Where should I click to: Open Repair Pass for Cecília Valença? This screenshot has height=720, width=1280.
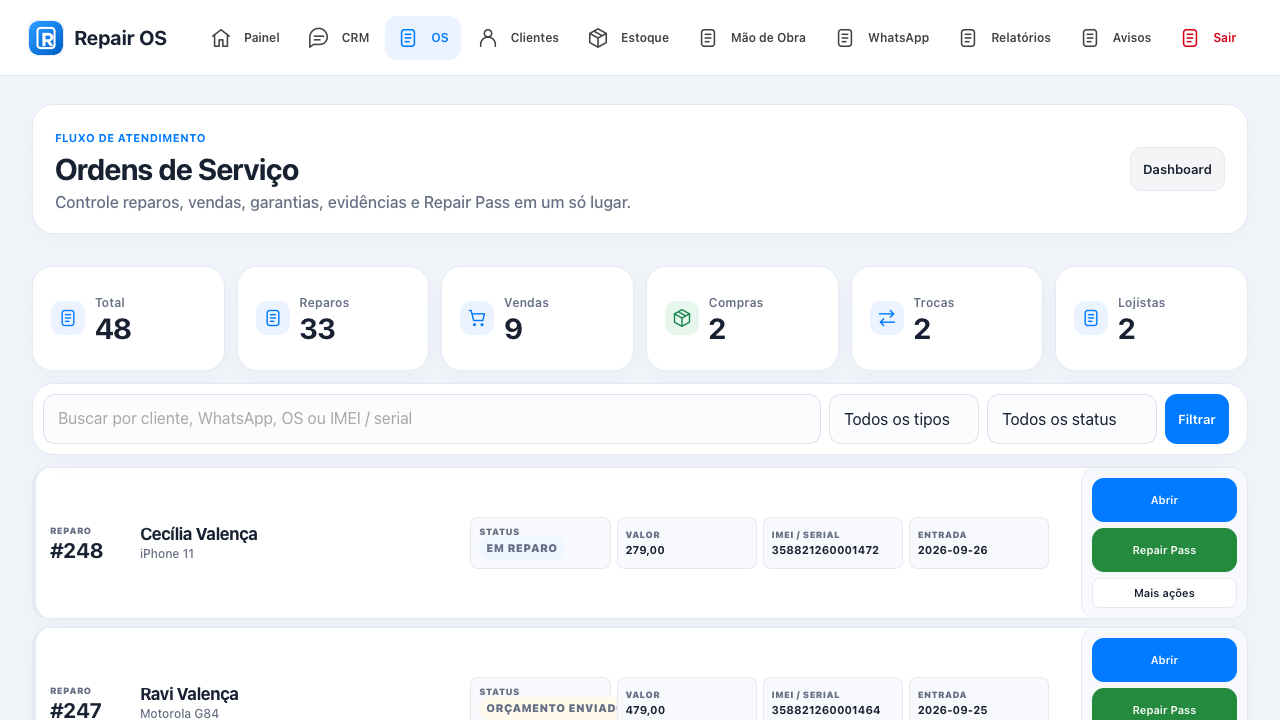[x=1164, y=550]
